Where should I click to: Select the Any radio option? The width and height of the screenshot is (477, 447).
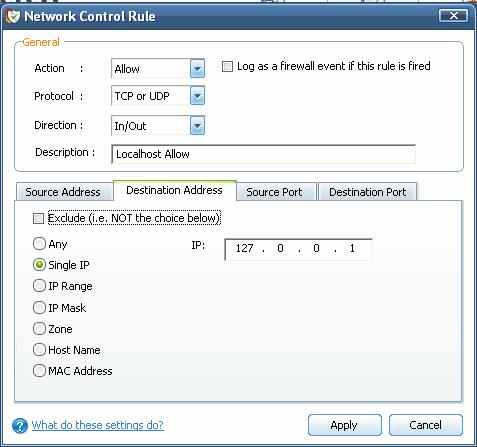39,244
